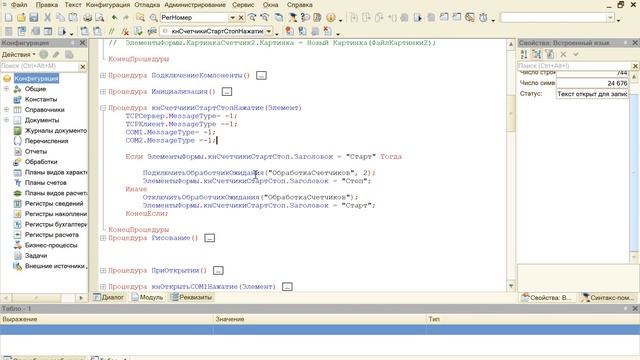Click the New document toolbar icon
The image size is (640, 360).
9,18
